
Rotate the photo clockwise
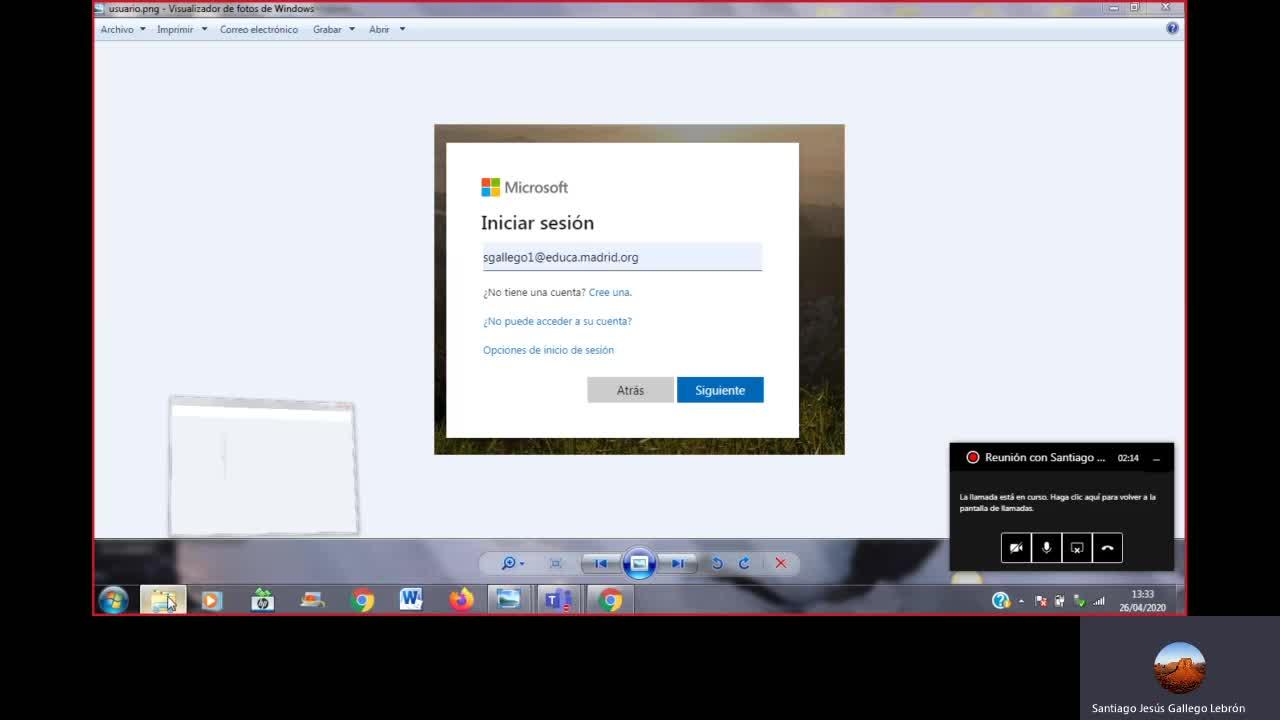click(744, 563)
